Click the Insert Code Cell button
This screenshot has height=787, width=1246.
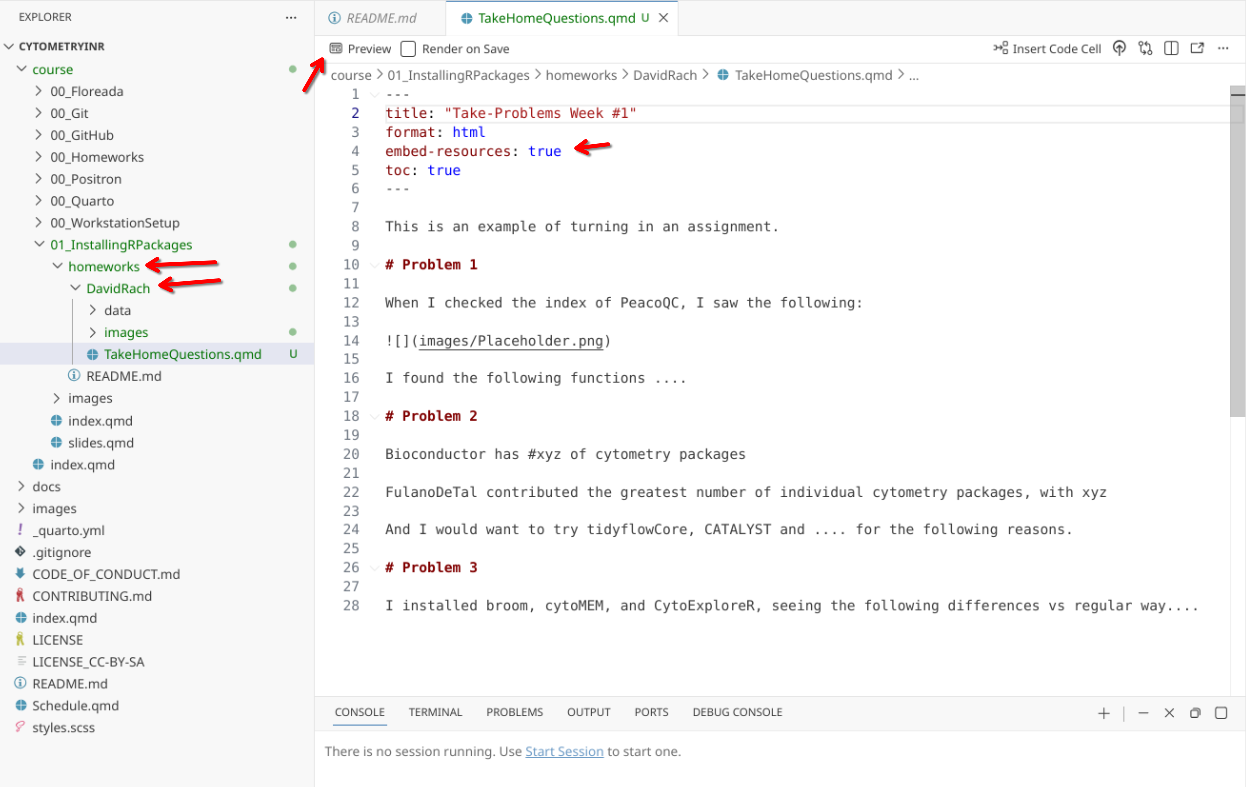click(1047, 49)
